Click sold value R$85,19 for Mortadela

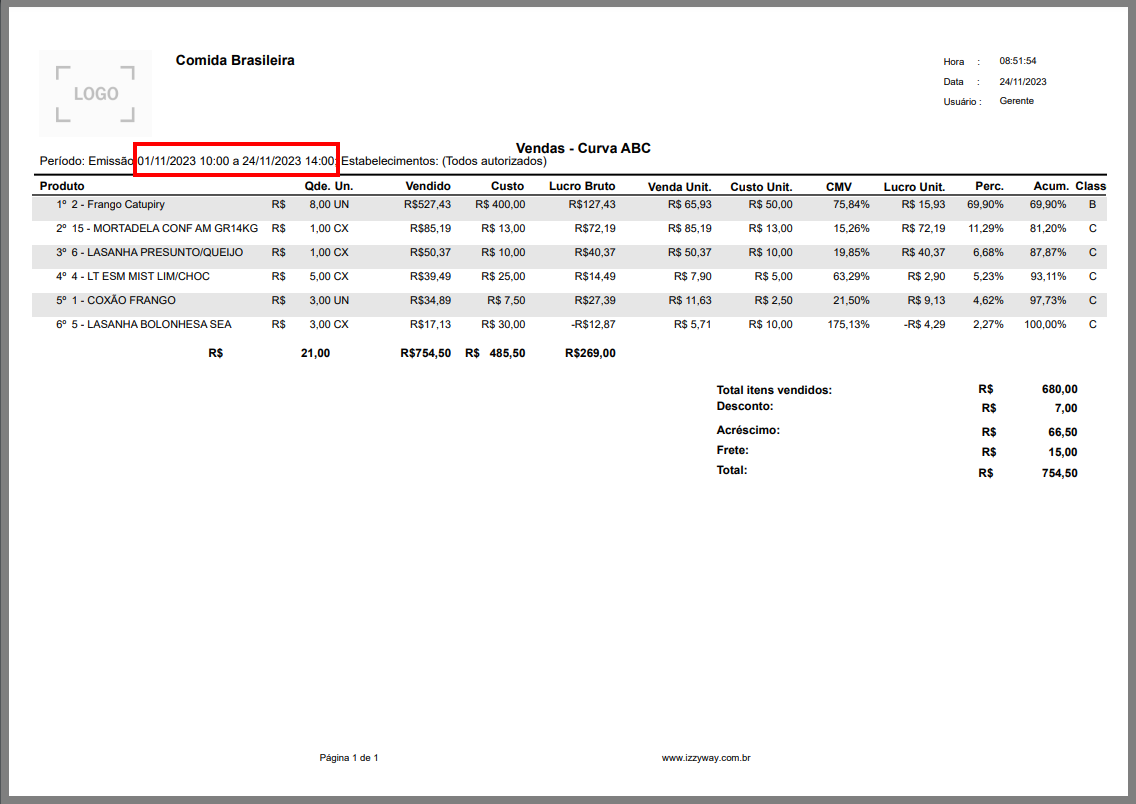430,229
